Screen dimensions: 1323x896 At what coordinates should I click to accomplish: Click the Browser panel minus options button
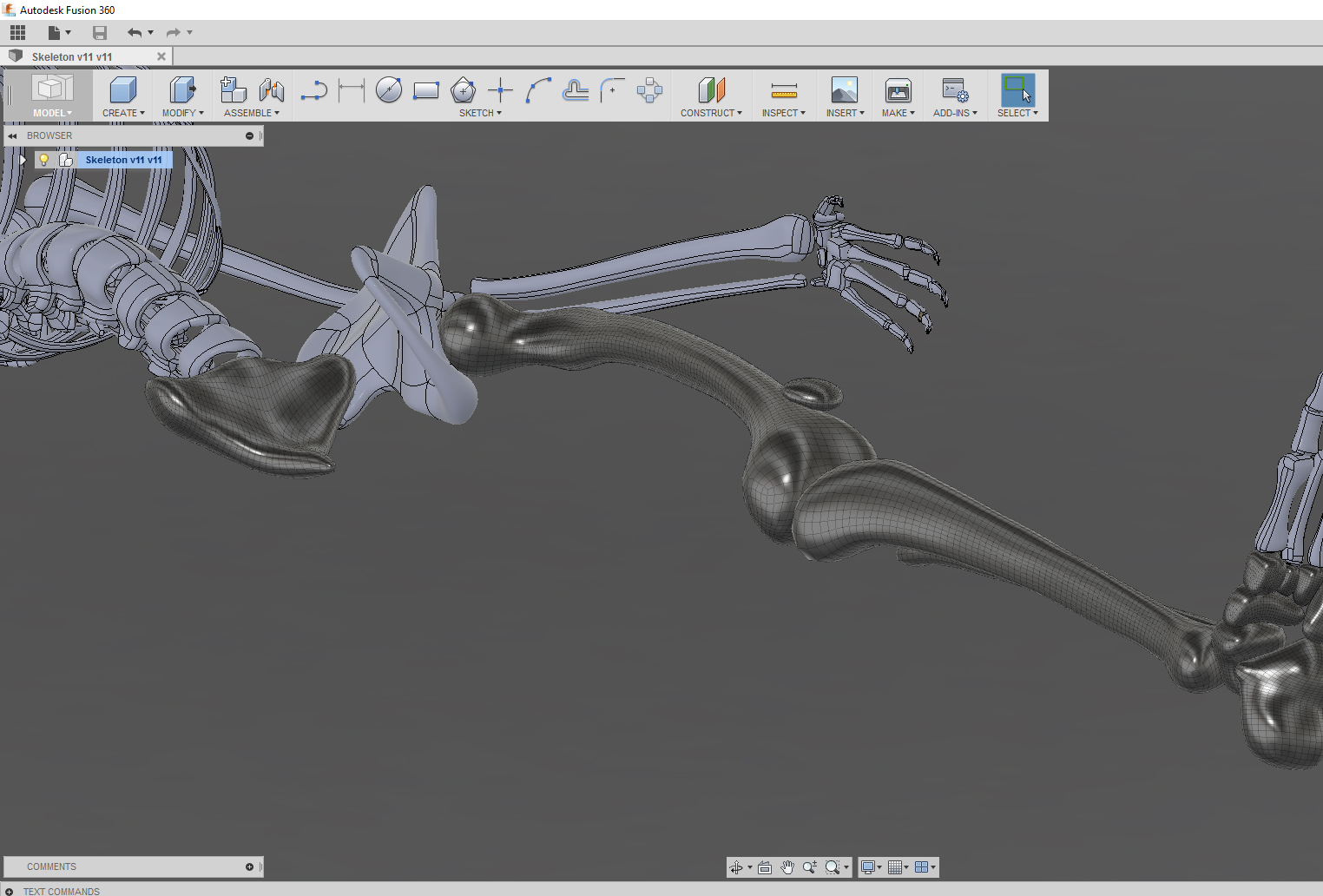(x=249, y=136)
